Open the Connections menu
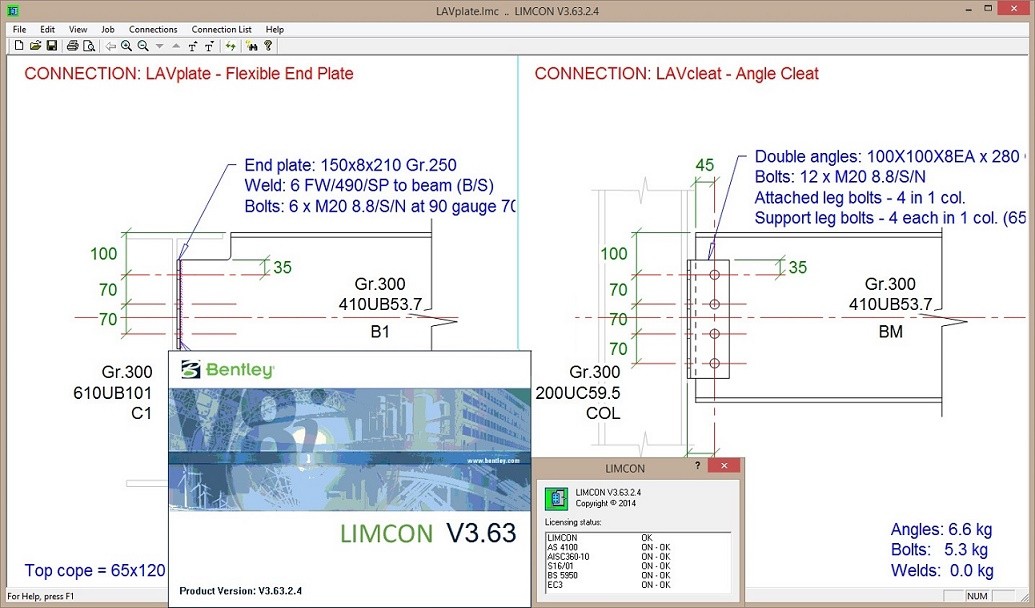This screenshot has height=608, width=1035. coord(153,29)
